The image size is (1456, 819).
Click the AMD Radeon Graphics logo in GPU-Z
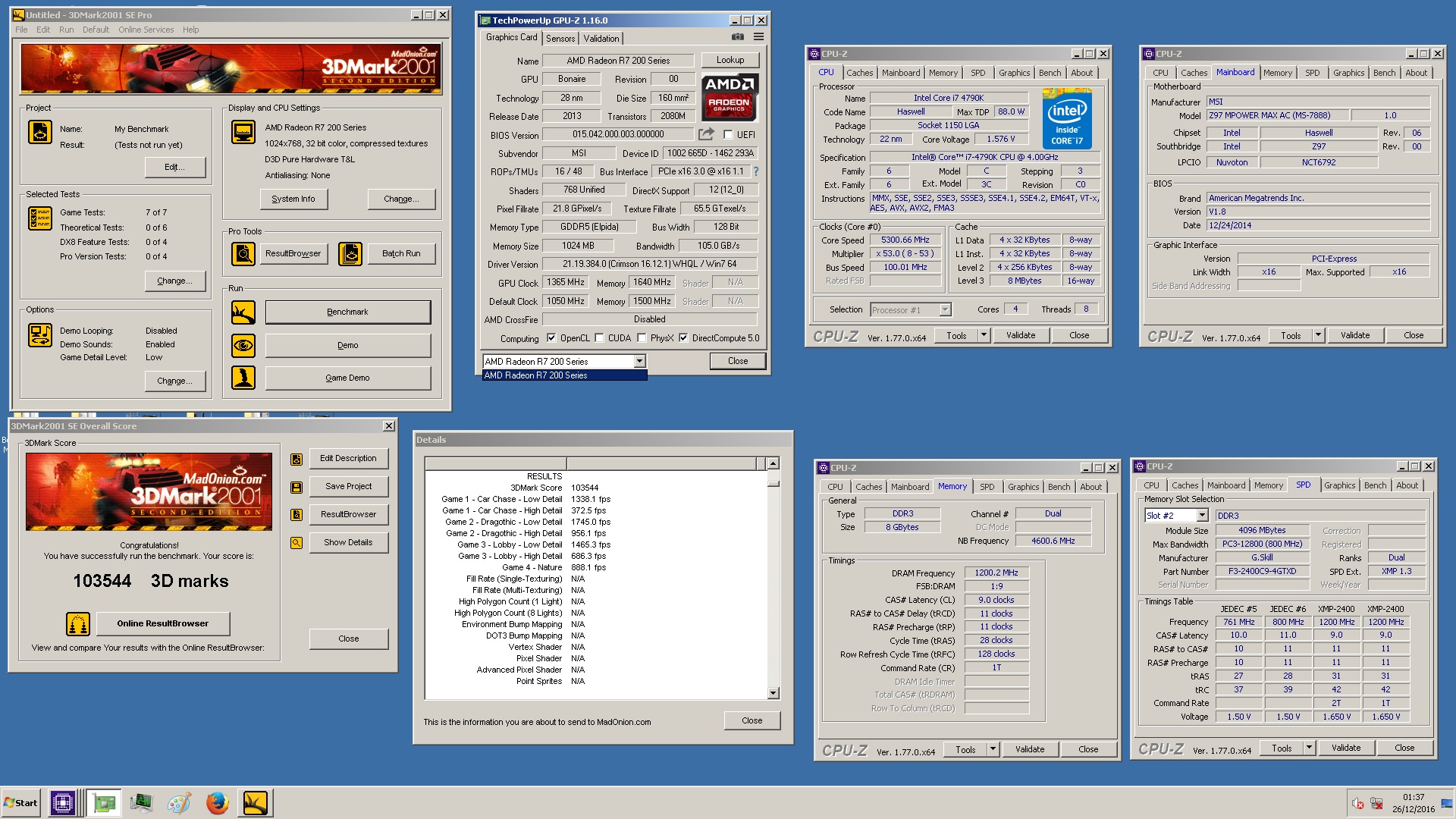[730, 97]
